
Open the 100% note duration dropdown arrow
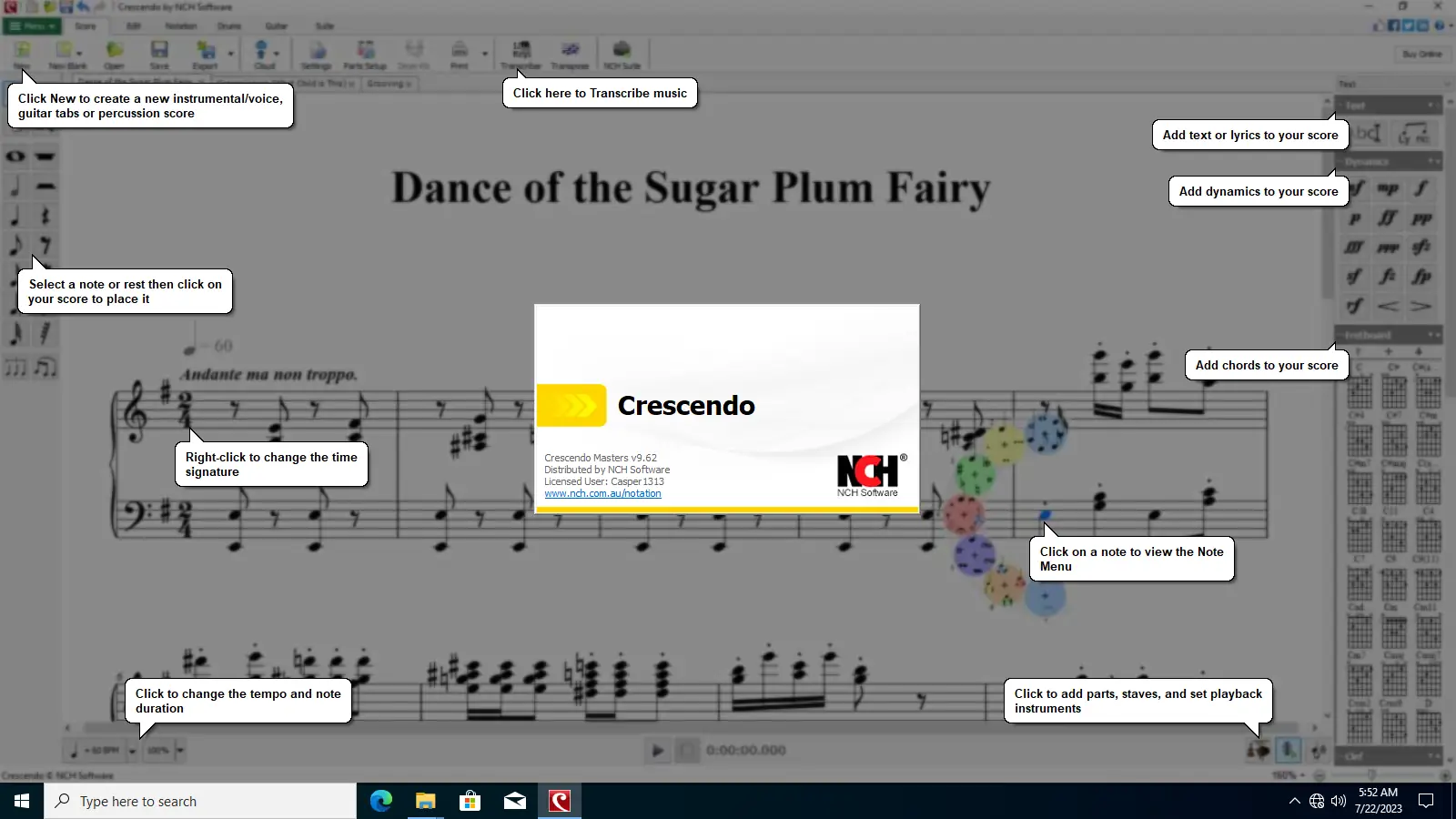(180, 751)
